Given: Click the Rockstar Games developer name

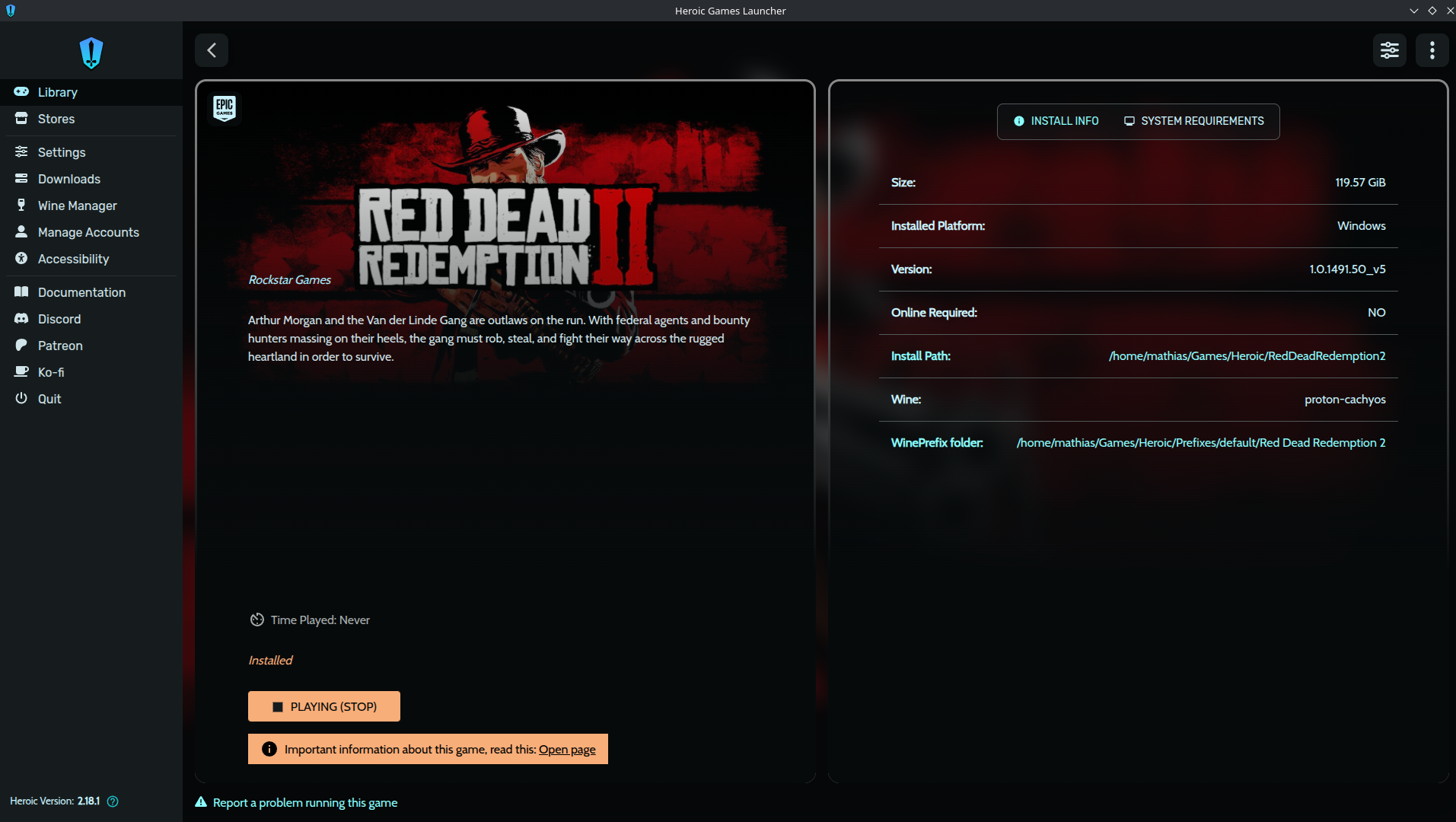Looking at the screenshot, I should [290, 280].
